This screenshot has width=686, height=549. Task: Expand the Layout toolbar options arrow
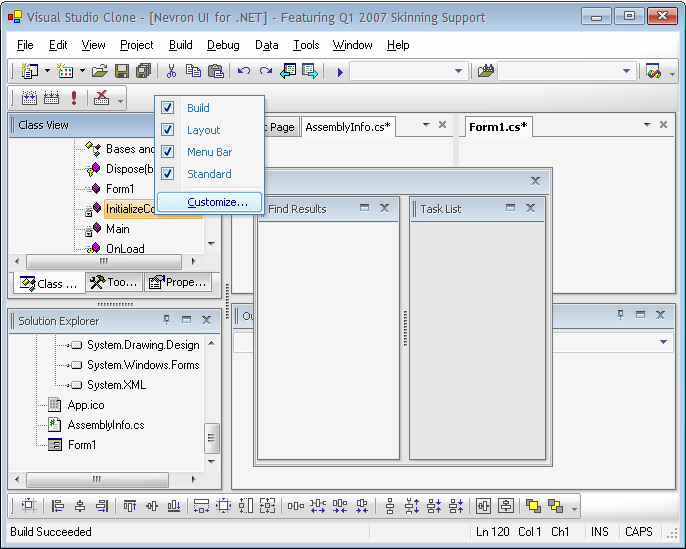(574, 509)
